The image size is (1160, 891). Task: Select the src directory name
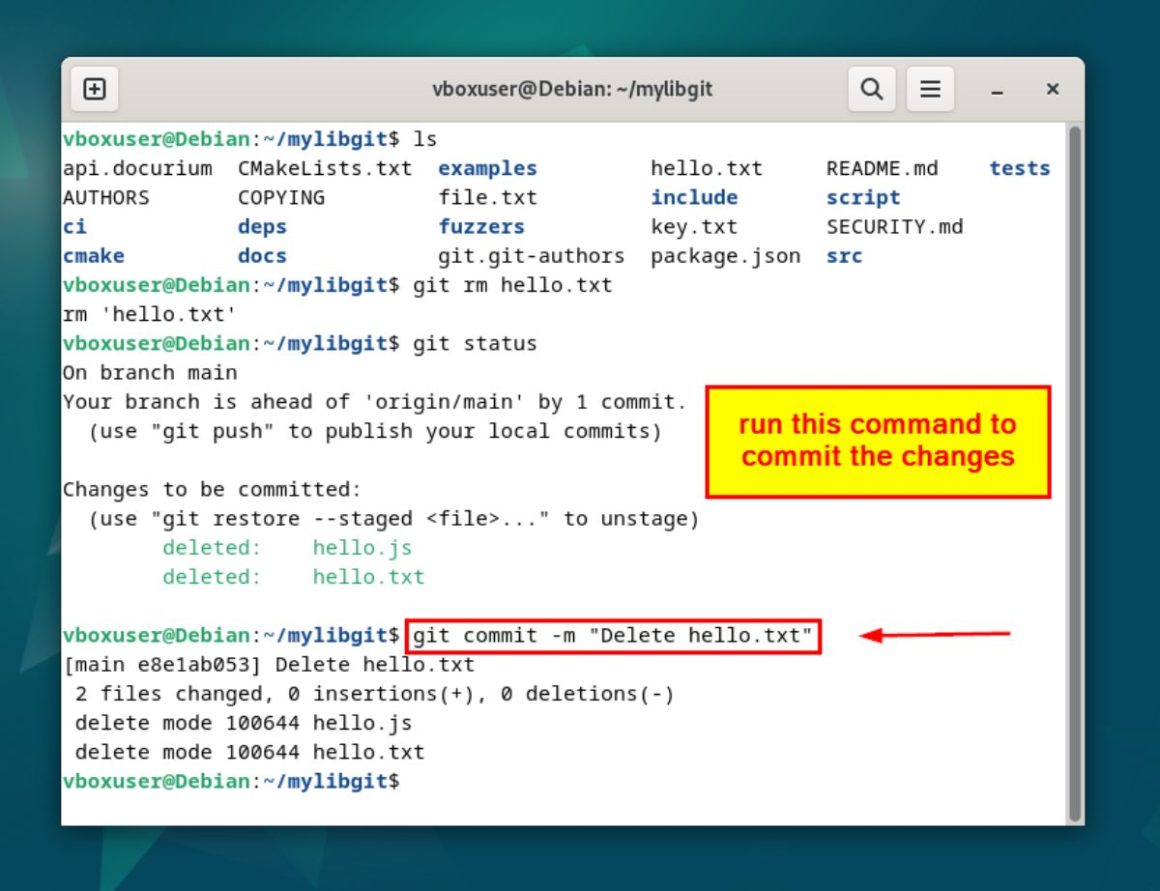coord(845,256)
